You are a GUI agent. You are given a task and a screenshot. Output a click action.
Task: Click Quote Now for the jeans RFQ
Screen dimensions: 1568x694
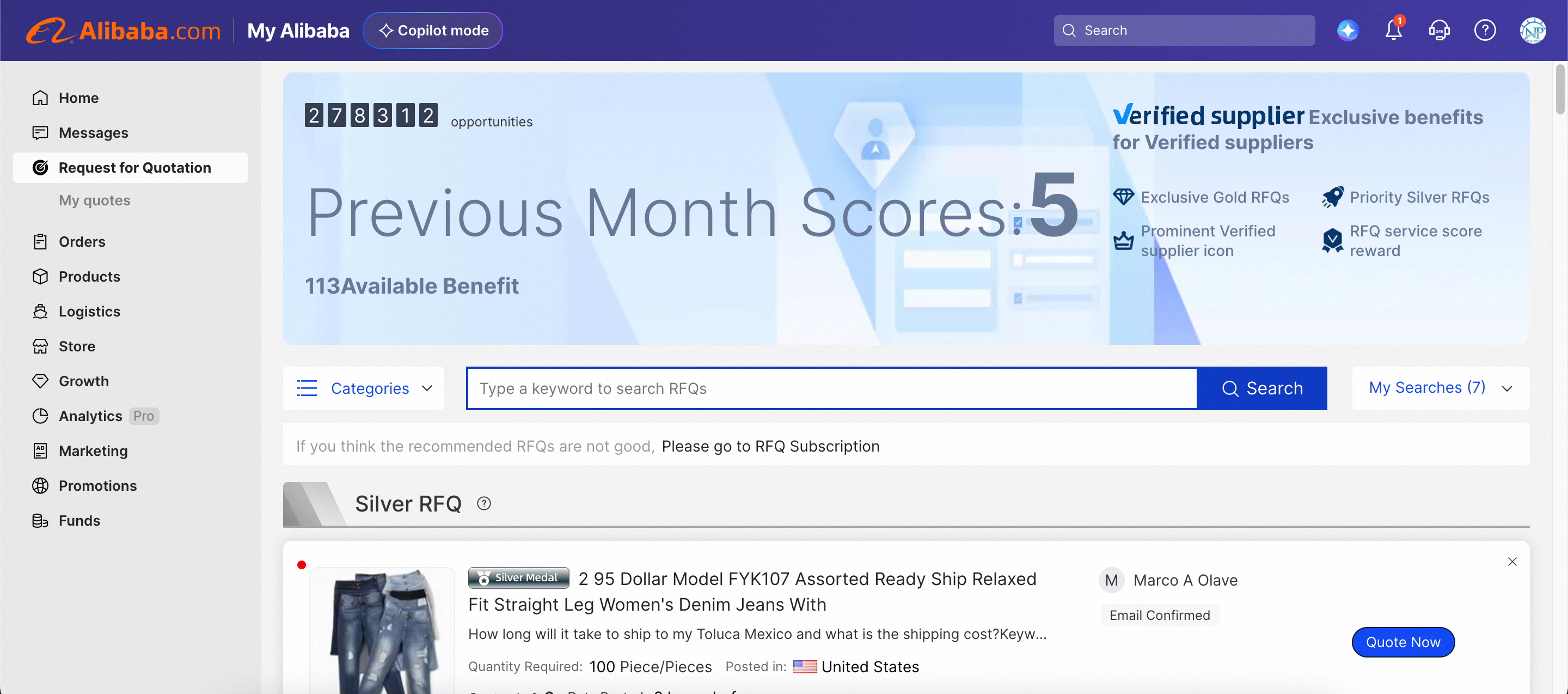(x=1403, y=642)
